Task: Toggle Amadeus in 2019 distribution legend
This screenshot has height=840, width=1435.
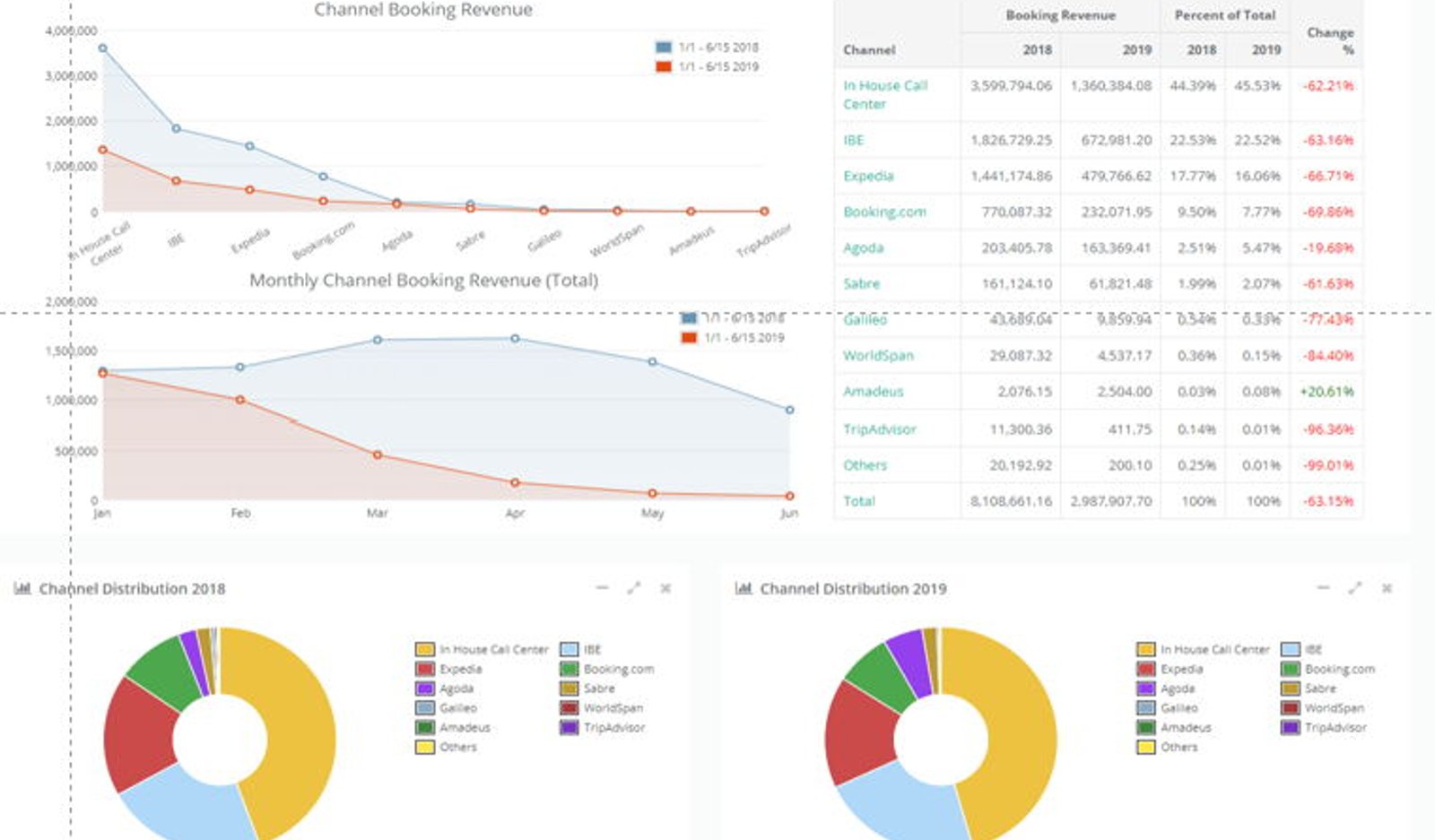Action: point(1174,727)
